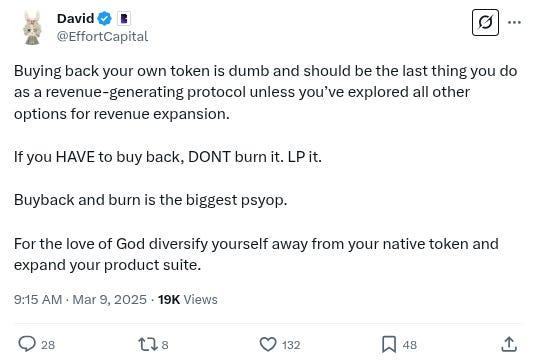Open the David display name link
This screenshot has width=534, height=362.
[x=75, y=18]
